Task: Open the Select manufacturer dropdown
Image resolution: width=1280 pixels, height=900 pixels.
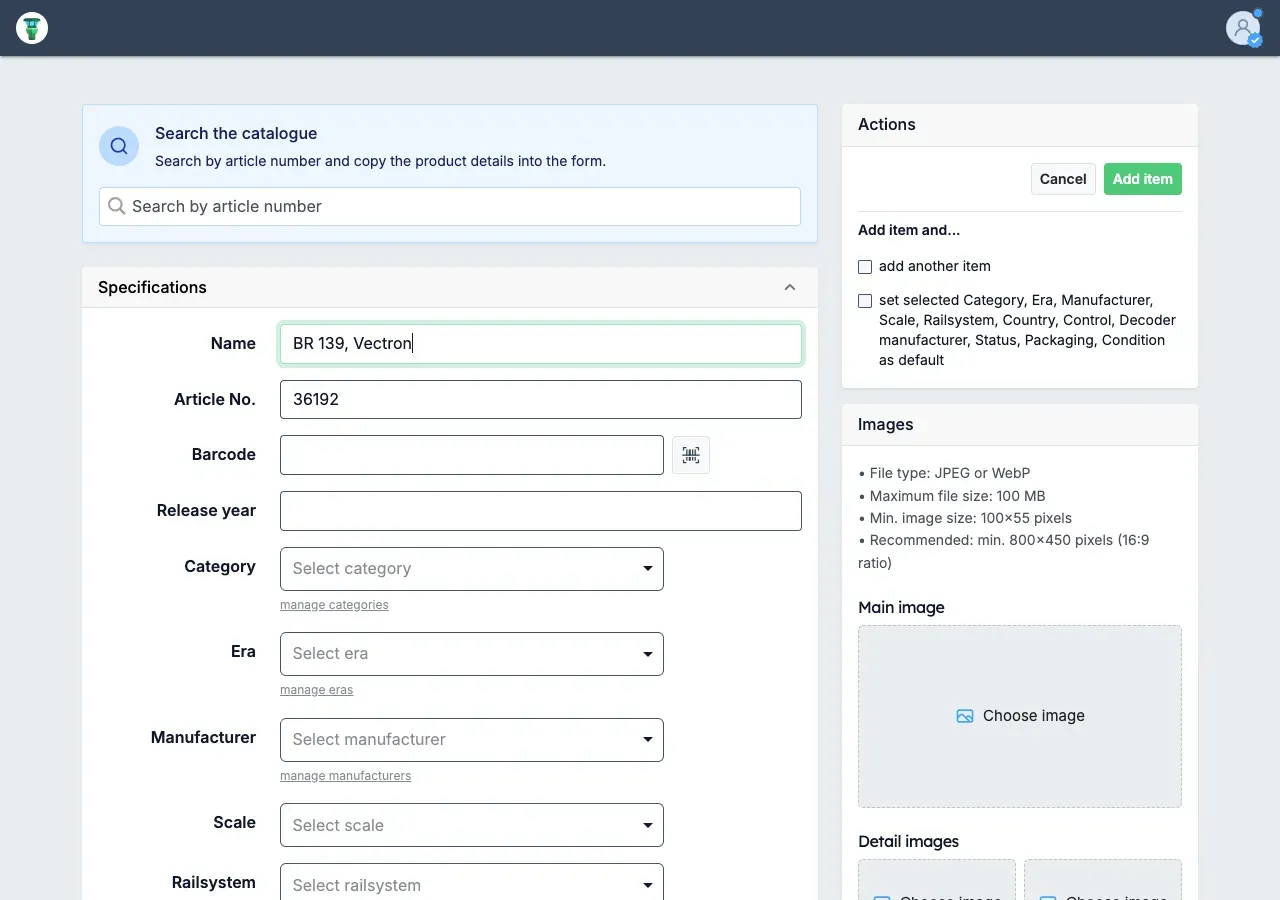Action: point(472,740)
